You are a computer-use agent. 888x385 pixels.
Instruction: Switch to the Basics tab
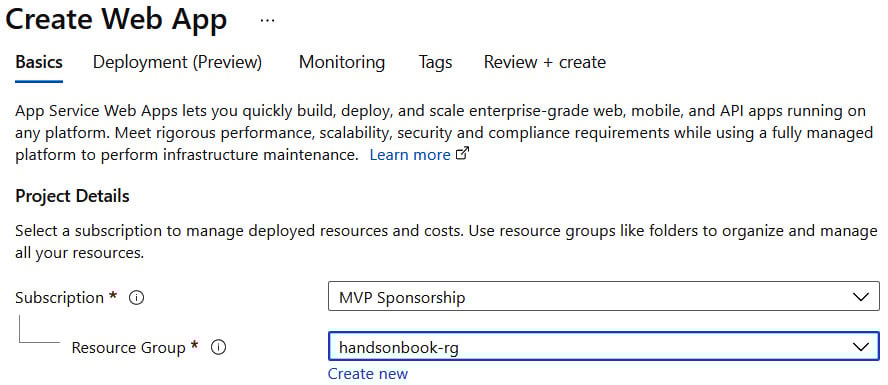point(39,62)
